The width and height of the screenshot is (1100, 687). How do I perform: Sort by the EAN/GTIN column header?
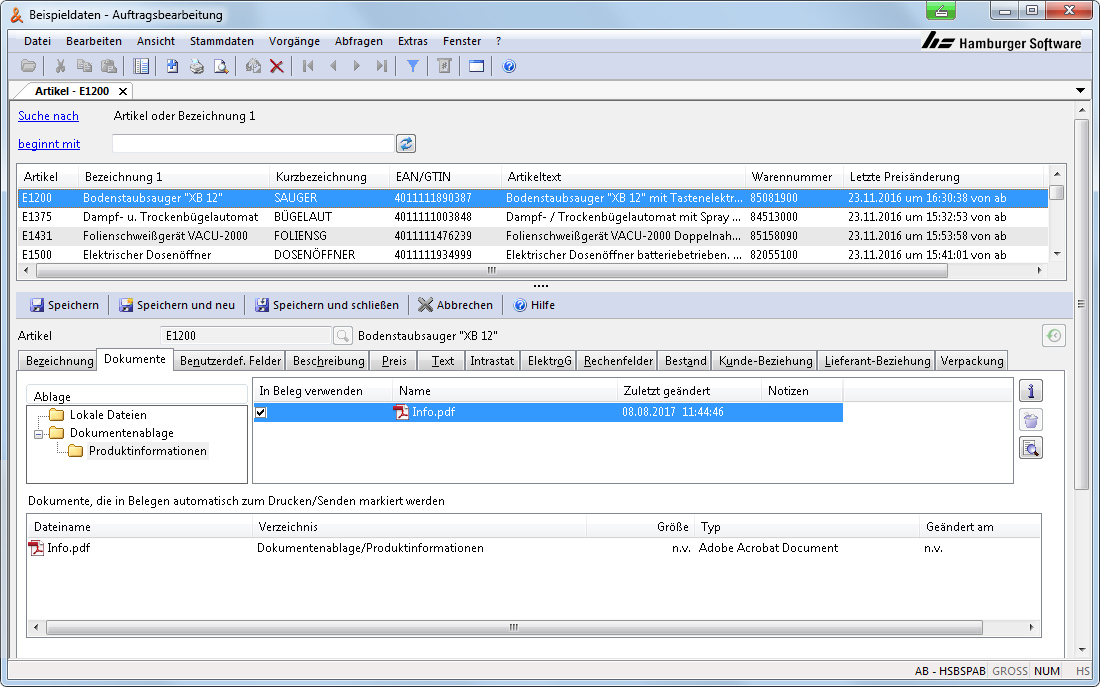point(445,177)
